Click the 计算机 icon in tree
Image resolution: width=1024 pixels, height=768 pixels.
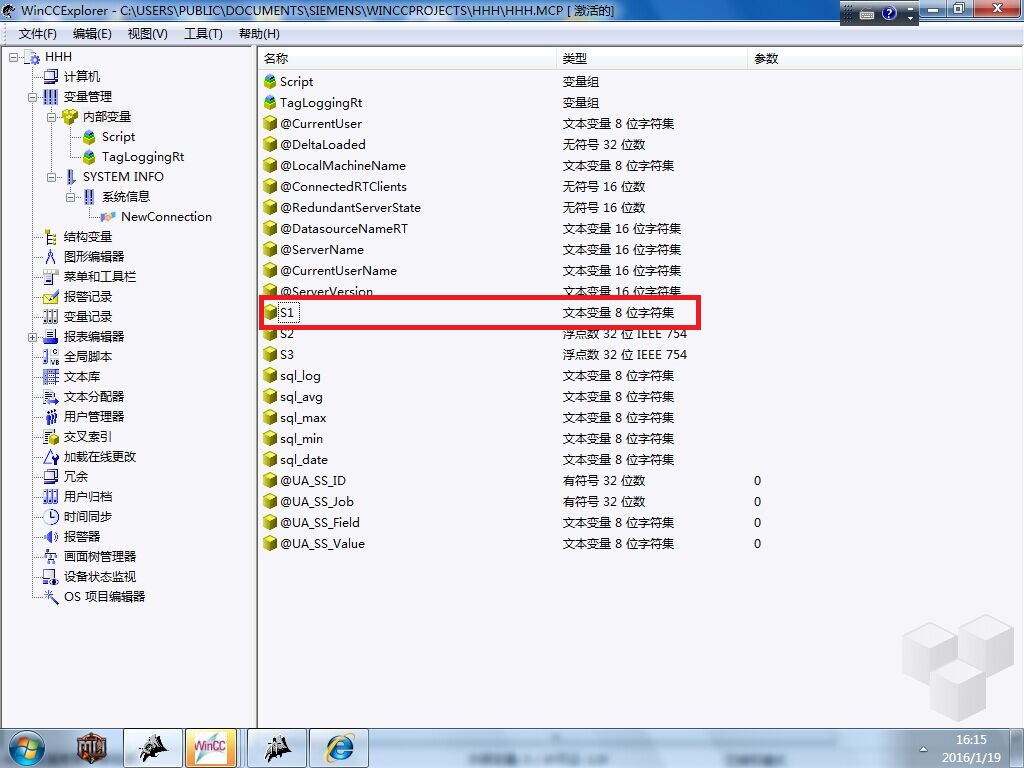coord(50,77)
